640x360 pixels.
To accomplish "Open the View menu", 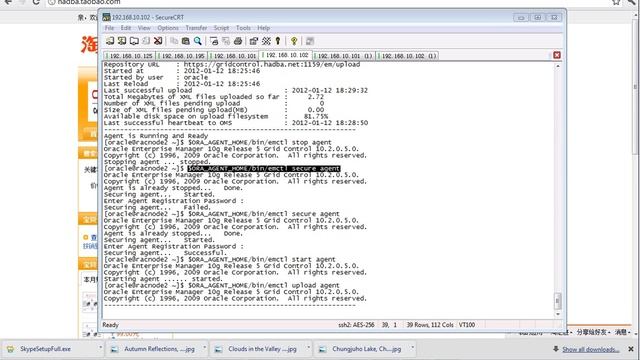I will click(x=144, y=28).
